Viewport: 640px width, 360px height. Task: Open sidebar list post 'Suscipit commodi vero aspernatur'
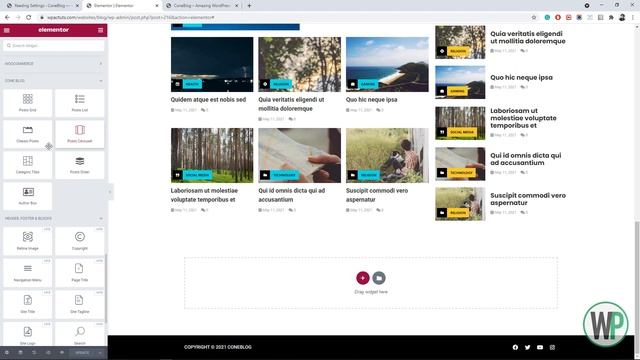[x=528, y=199]
